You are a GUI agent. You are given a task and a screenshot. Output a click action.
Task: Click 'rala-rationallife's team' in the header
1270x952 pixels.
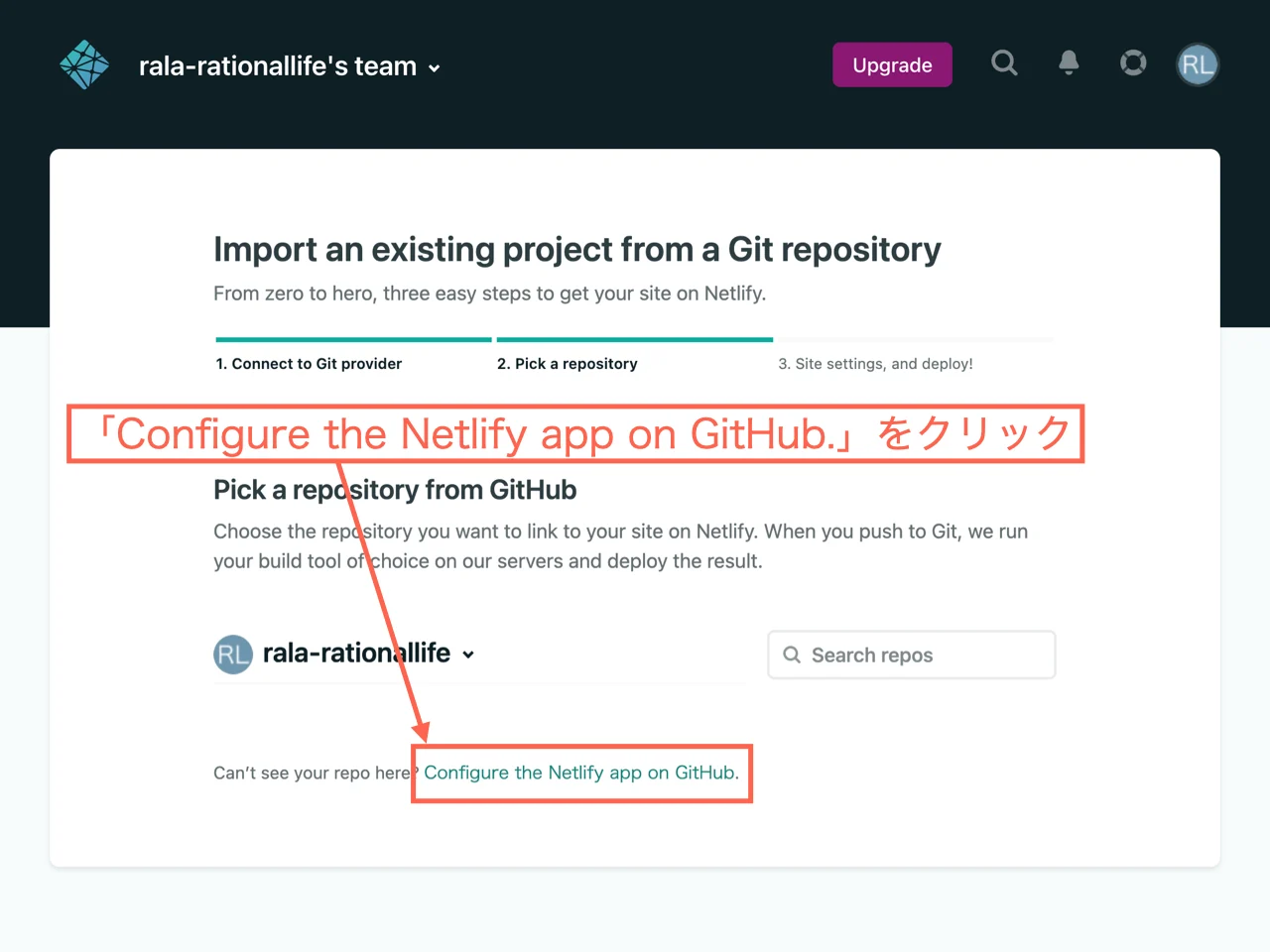pos(276,66)
